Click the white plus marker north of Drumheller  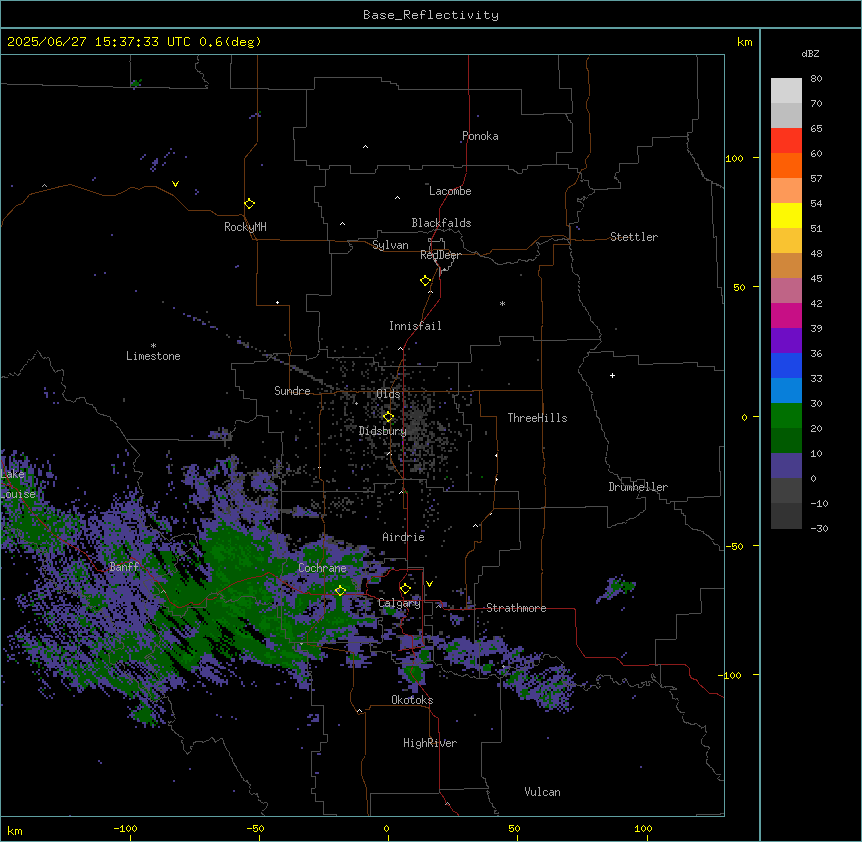[612, 375]
